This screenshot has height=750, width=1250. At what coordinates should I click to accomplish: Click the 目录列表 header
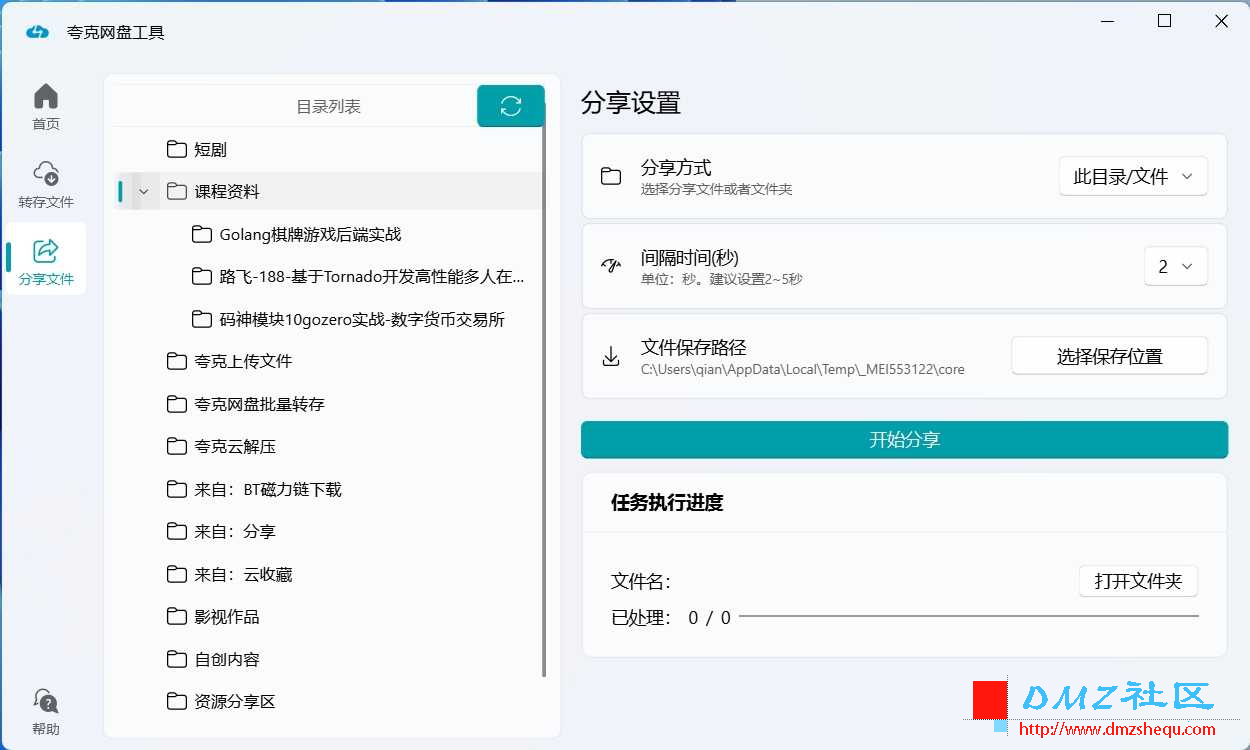[x=328, y=106]
